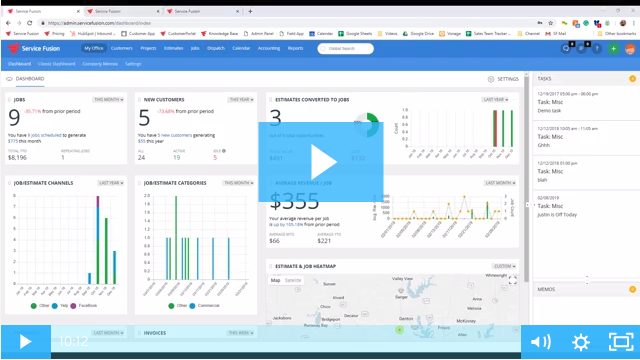Expand New Customers This Year dropdown

point(241,100)
